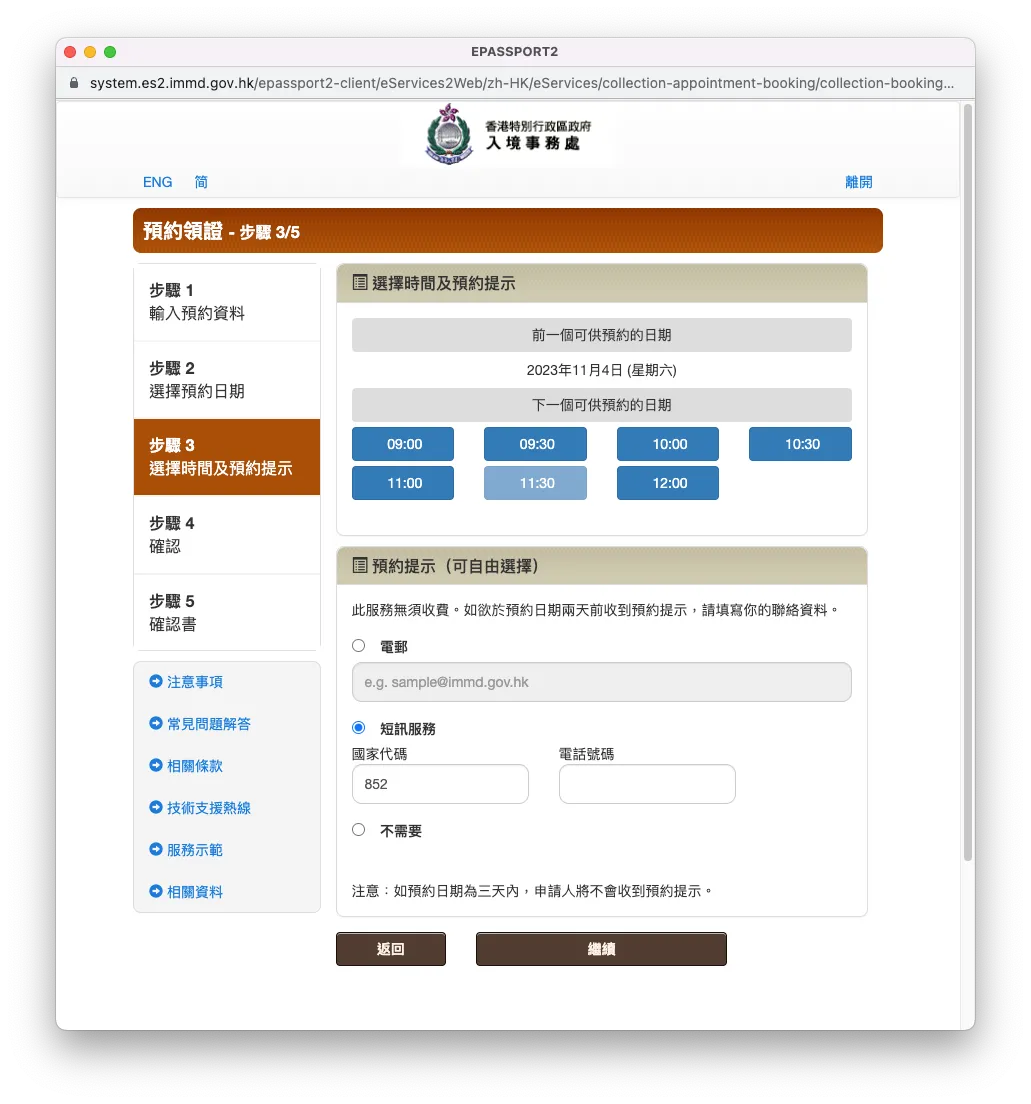Go to 步驟 2 選擇預約日期
Screen dimensions: 1031x1104
[227, 380]
